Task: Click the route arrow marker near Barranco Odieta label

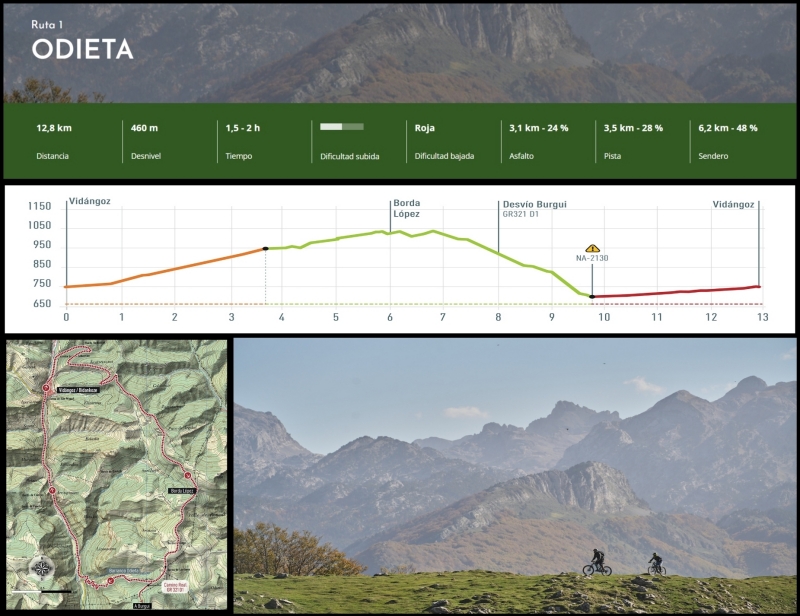Action: coord(111,579)
